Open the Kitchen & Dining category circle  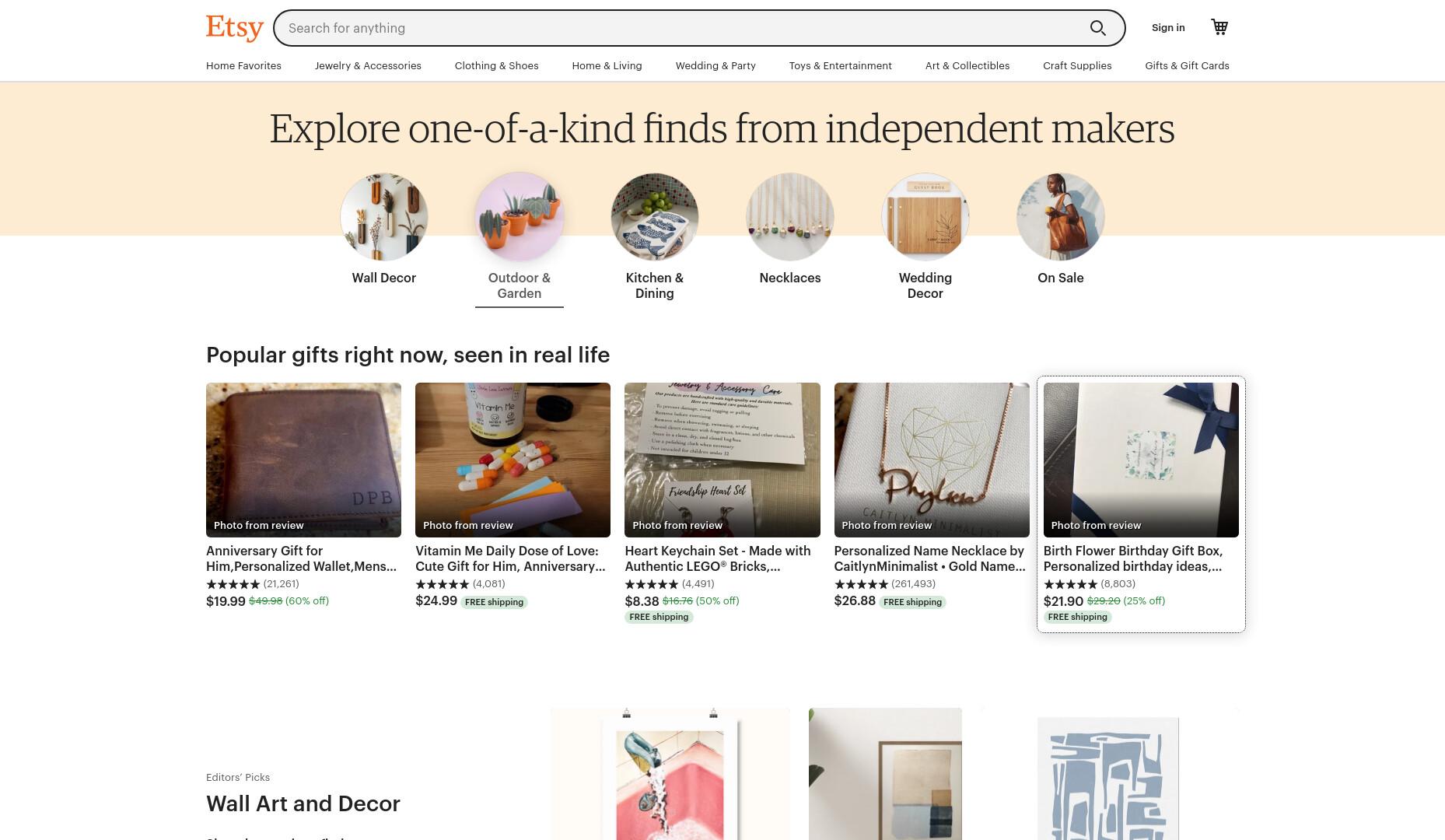click(655, 217)
